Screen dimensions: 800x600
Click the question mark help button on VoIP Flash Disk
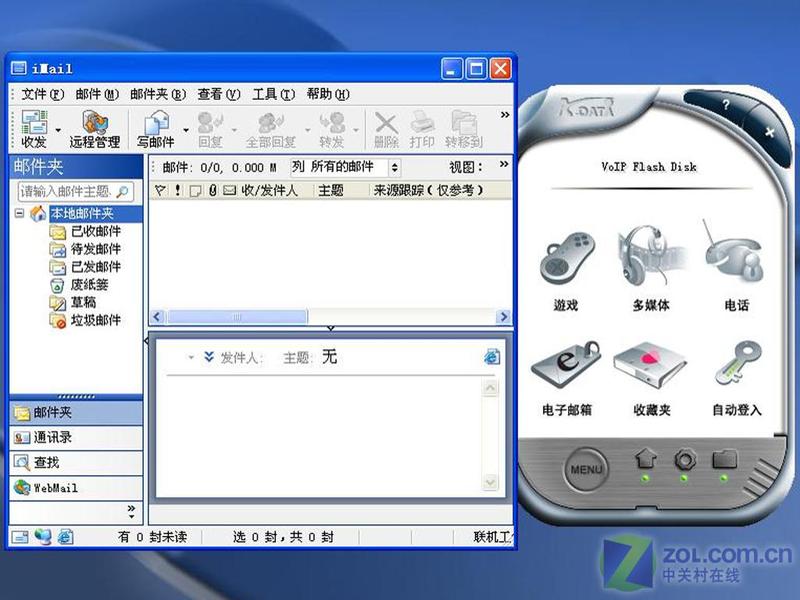click(x=726, y=105)
